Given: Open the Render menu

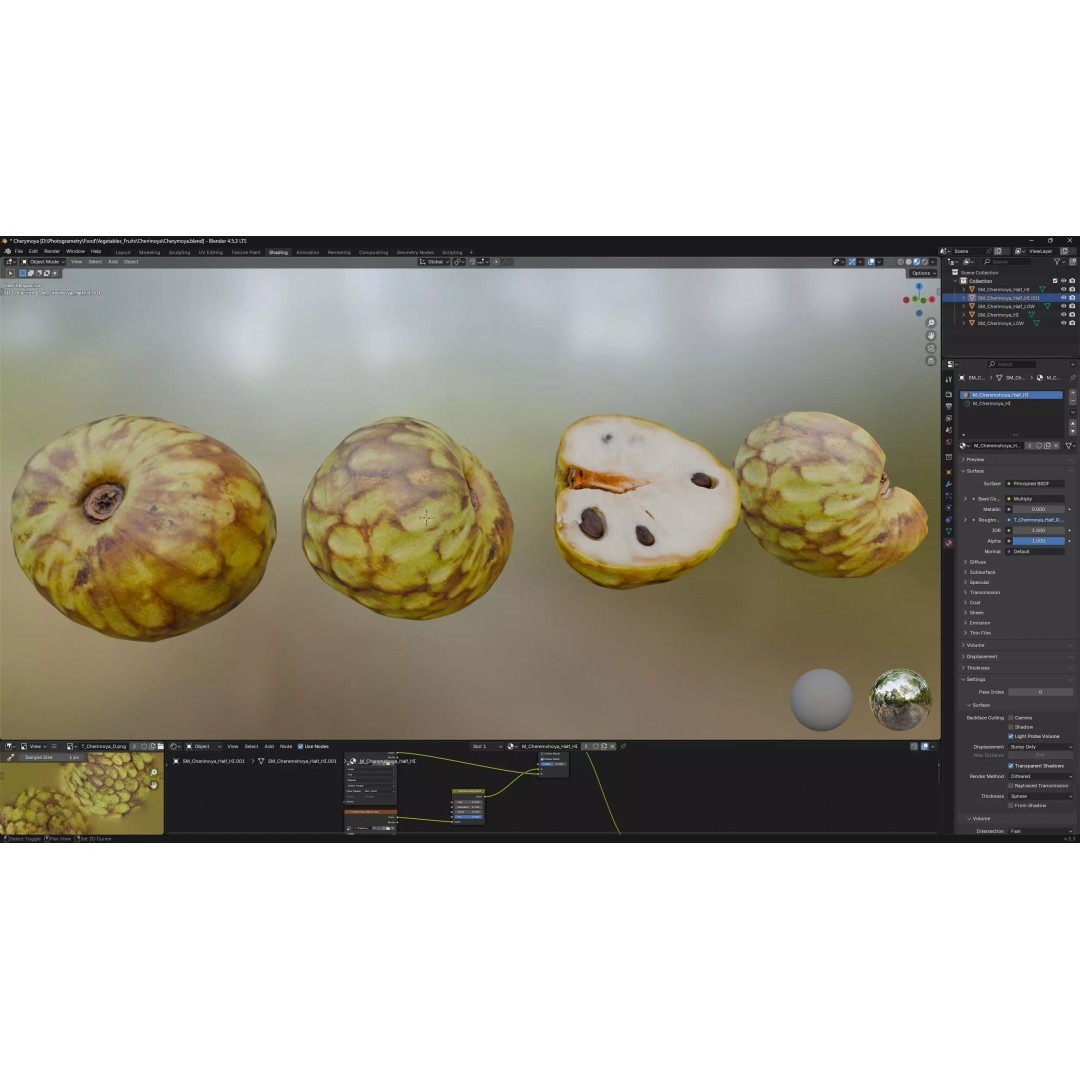Looking at the screenshot, I should tap(52, 251).
